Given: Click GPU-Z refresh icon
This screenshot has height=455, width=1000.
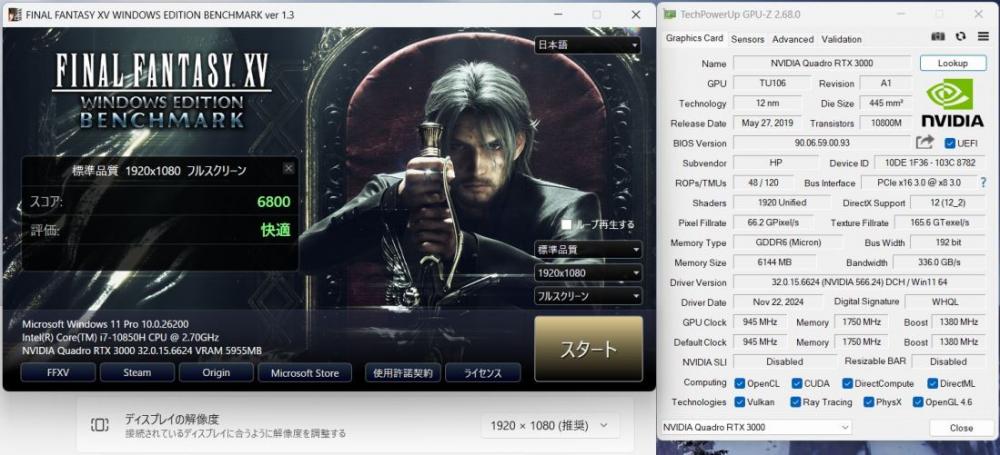Looking at the screenshot, I should tap(960, 37).
